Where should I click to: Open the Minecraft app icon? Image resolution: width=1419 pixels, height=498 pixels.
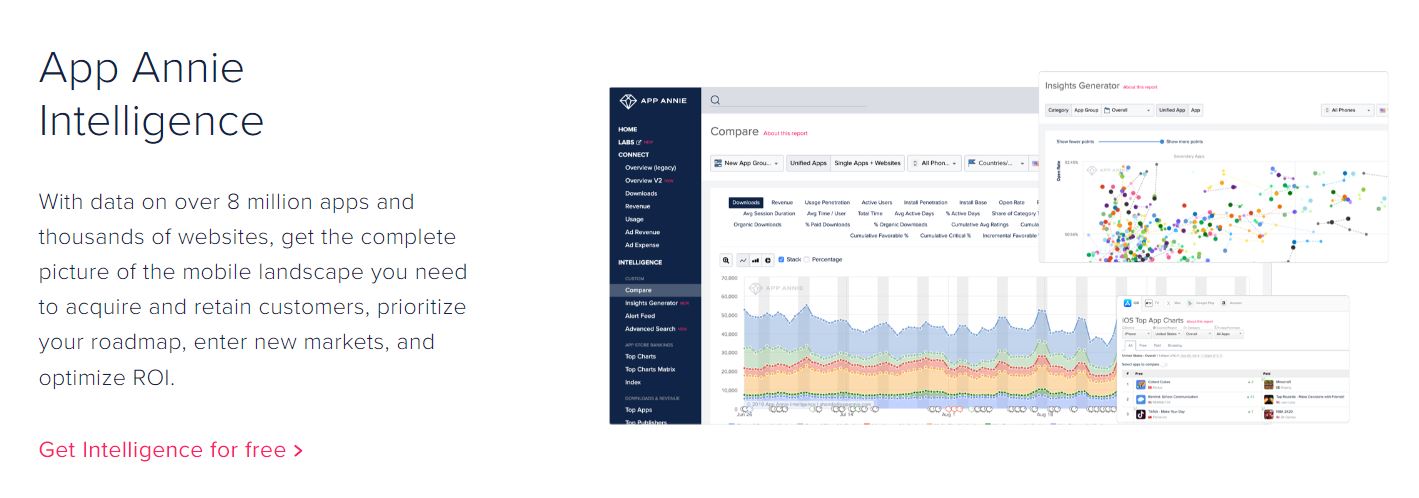click(x=1268, y=384)
